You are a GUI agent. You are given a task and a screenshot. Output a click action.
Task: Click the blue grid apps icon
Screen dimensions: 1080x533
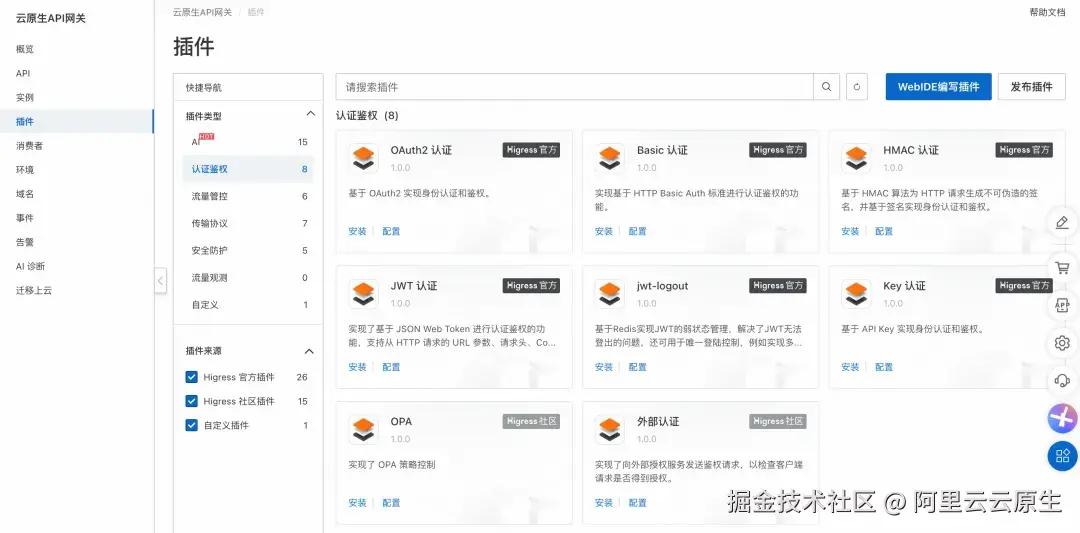point(1062,456)
